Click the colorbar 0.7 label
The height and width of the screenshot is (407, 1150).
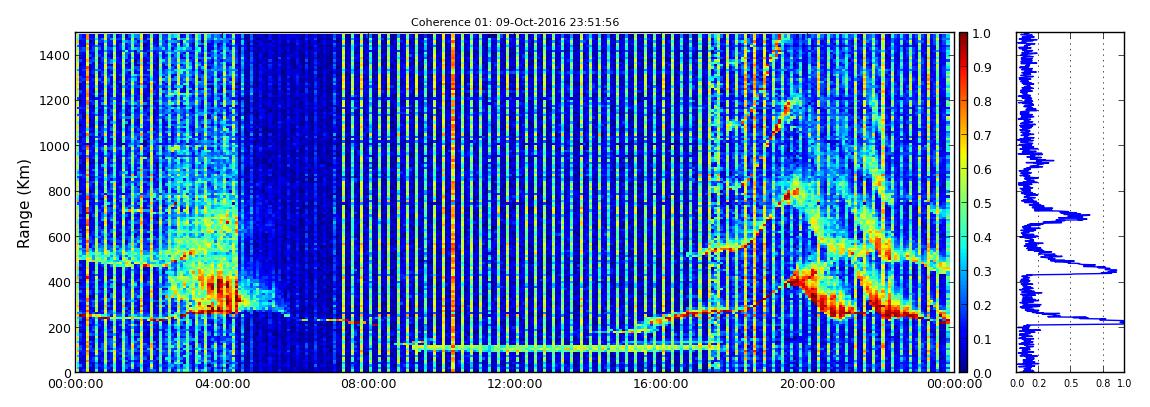[x=982, y=136]
